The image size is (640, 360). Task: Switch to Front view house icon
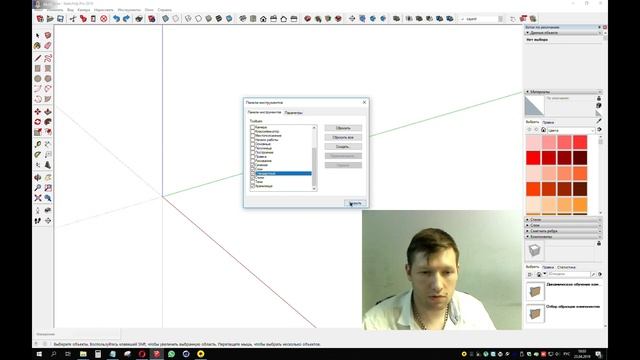(263, 19)
